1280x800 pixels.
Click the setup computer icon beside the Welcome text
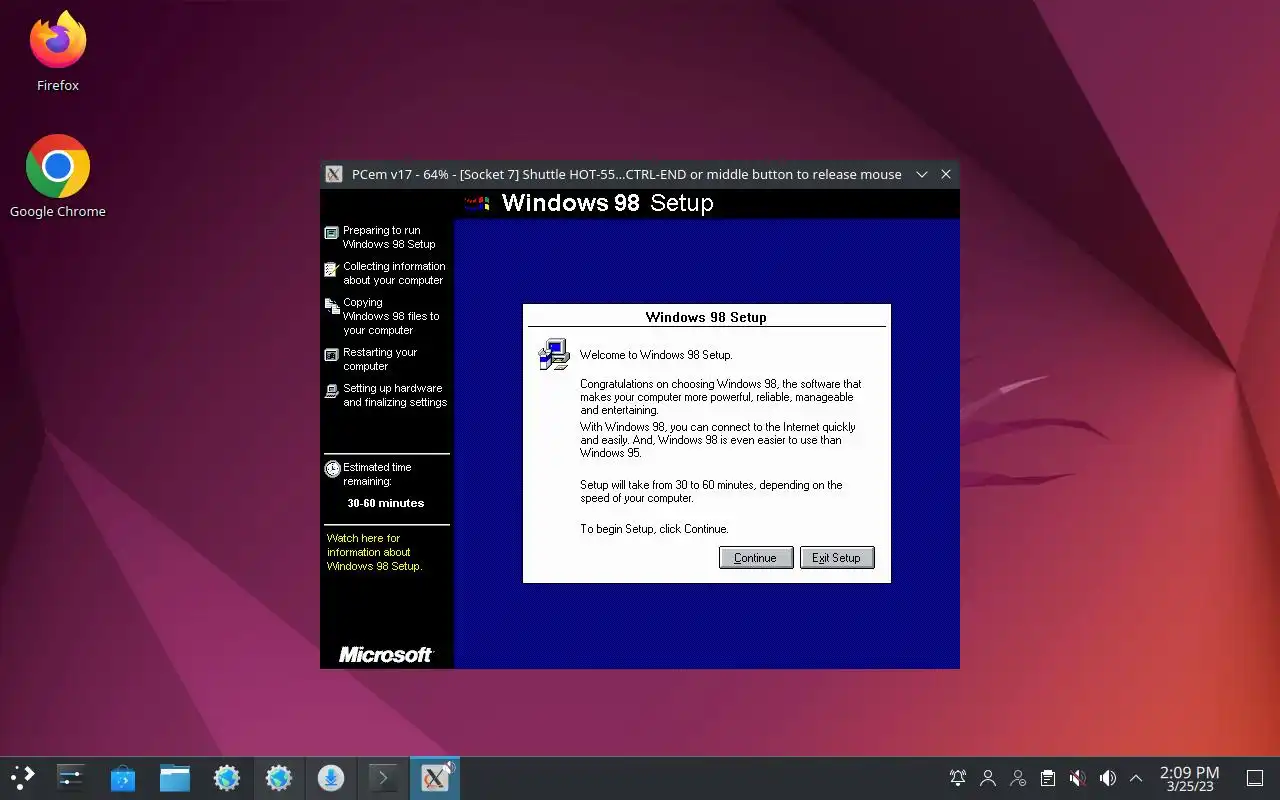coord(554,354)
